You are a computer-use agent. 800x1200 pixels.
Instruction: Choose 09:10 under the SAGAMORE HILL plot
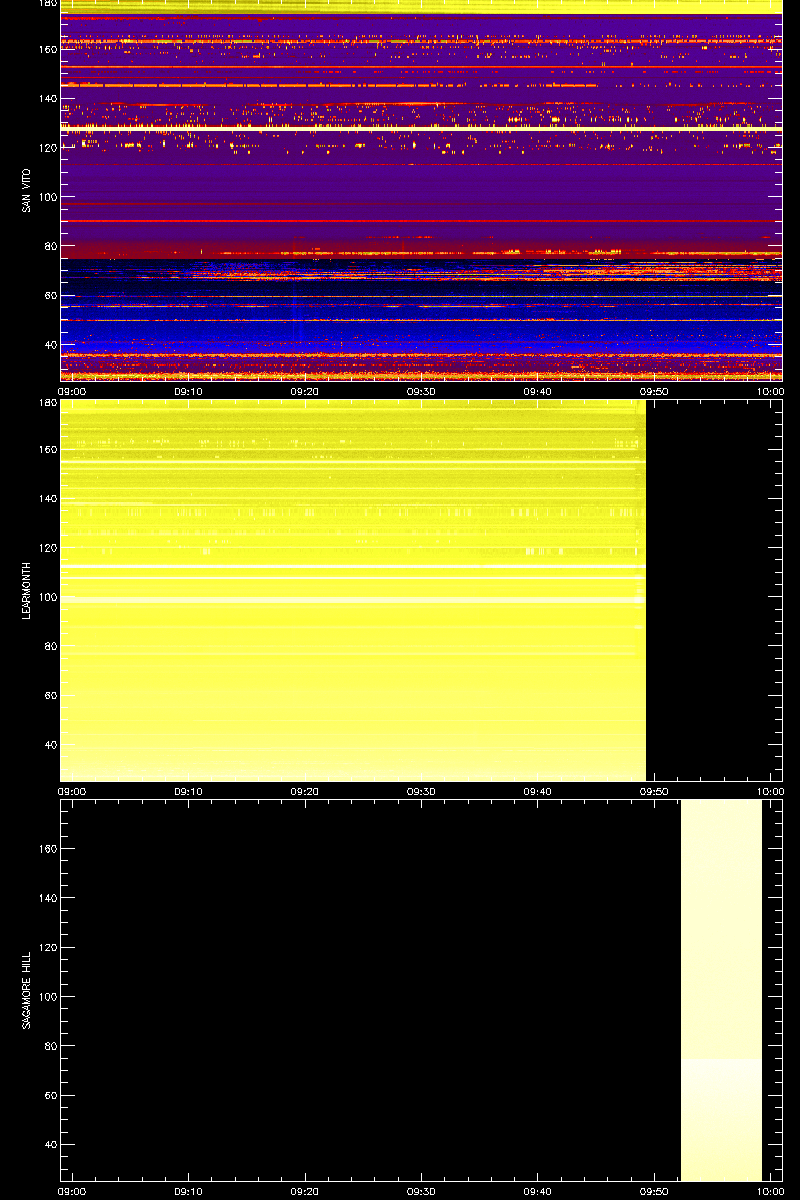click(189, 1192)
